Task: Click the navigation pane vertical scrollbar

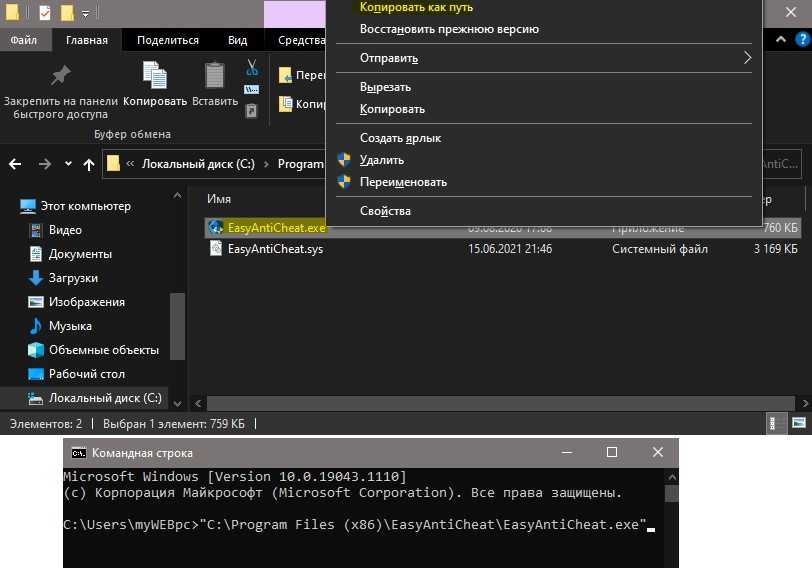Action: tap(177, 330)
